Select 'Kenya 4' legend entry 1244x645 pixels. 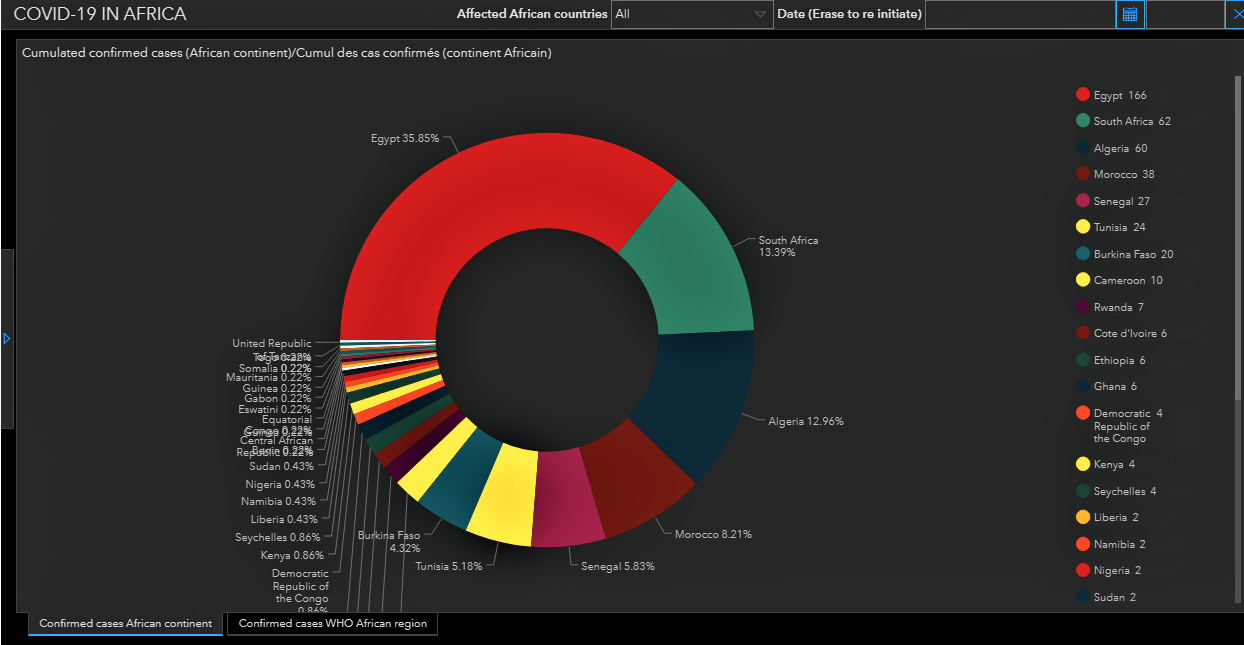pyautogui.click(x=1106, y=464)
